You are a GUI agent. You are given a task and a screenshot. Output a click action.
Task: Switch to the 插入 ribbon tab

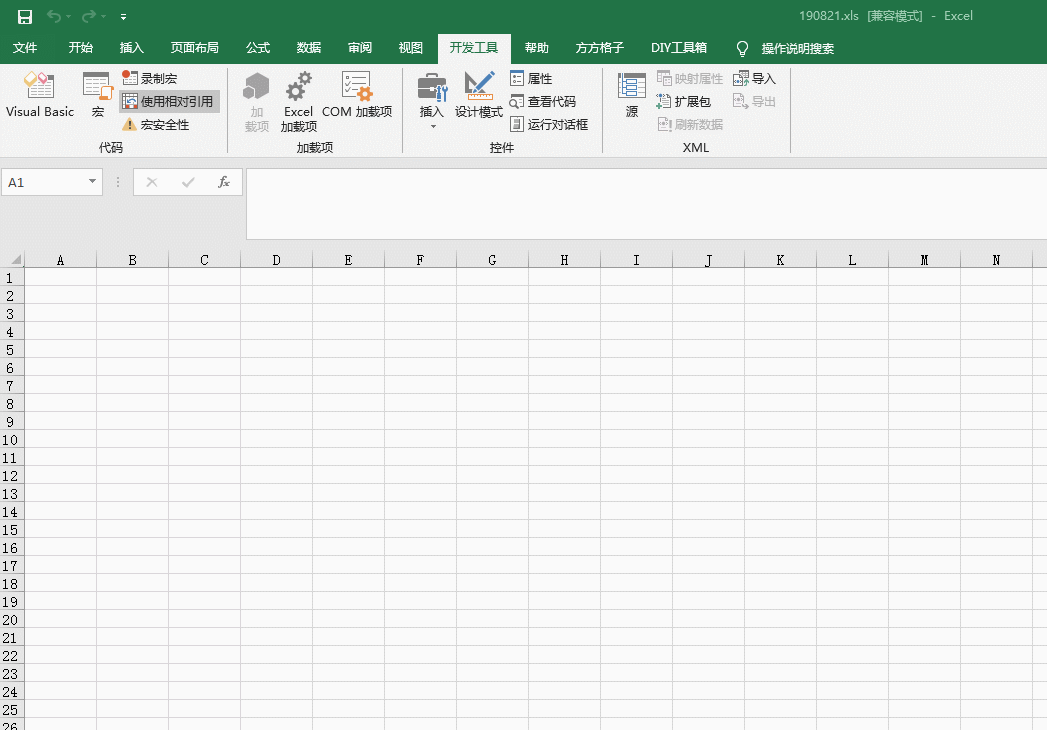(132, 47)
